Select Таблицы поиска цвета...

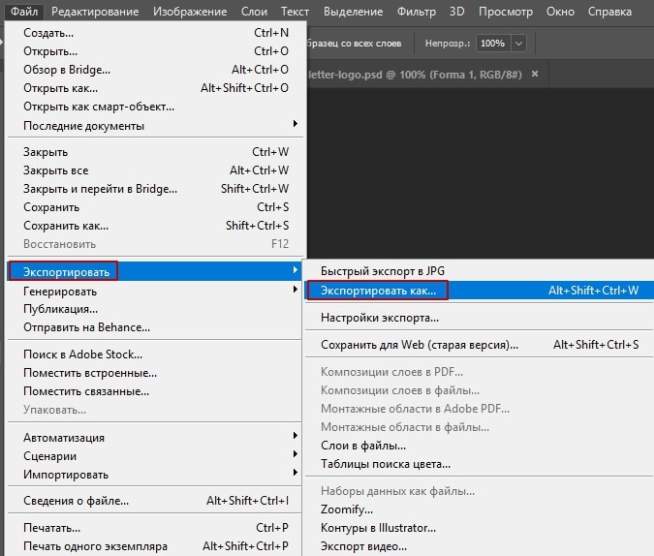tap(480, 464)
